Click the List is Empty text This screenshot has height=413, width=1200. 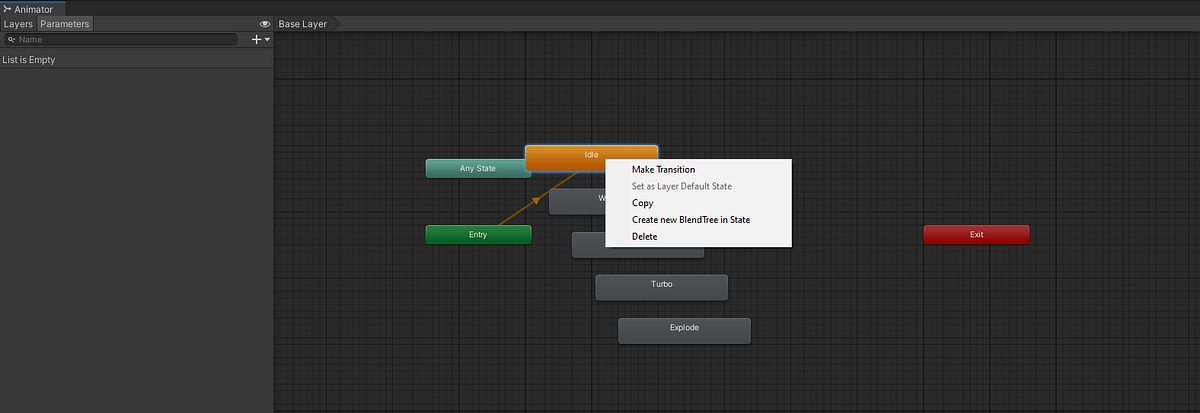click(29, 60)
